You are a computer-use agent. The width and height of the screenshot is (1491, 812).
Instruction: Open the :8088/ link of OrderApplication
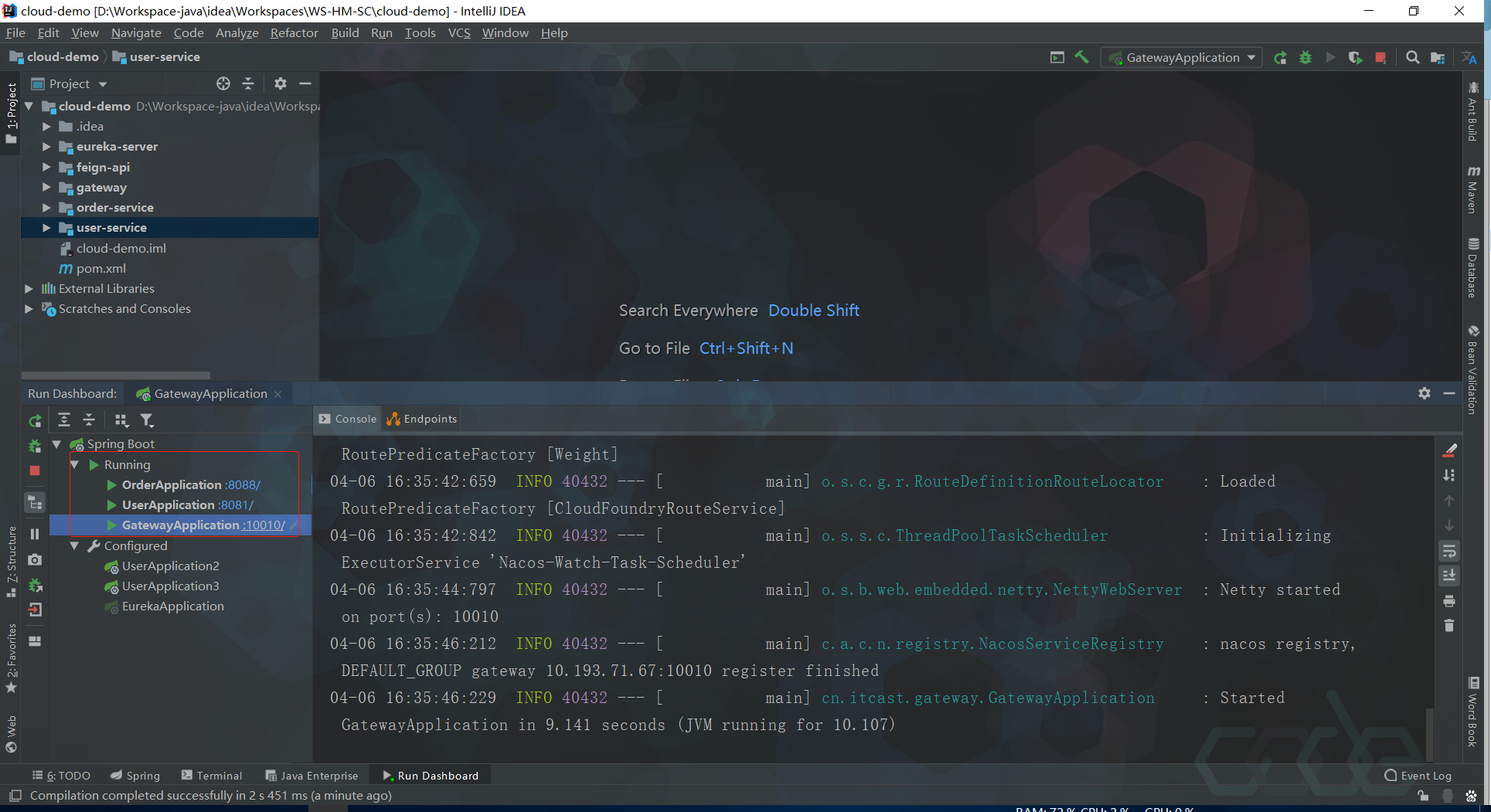[x=243, y=484]
